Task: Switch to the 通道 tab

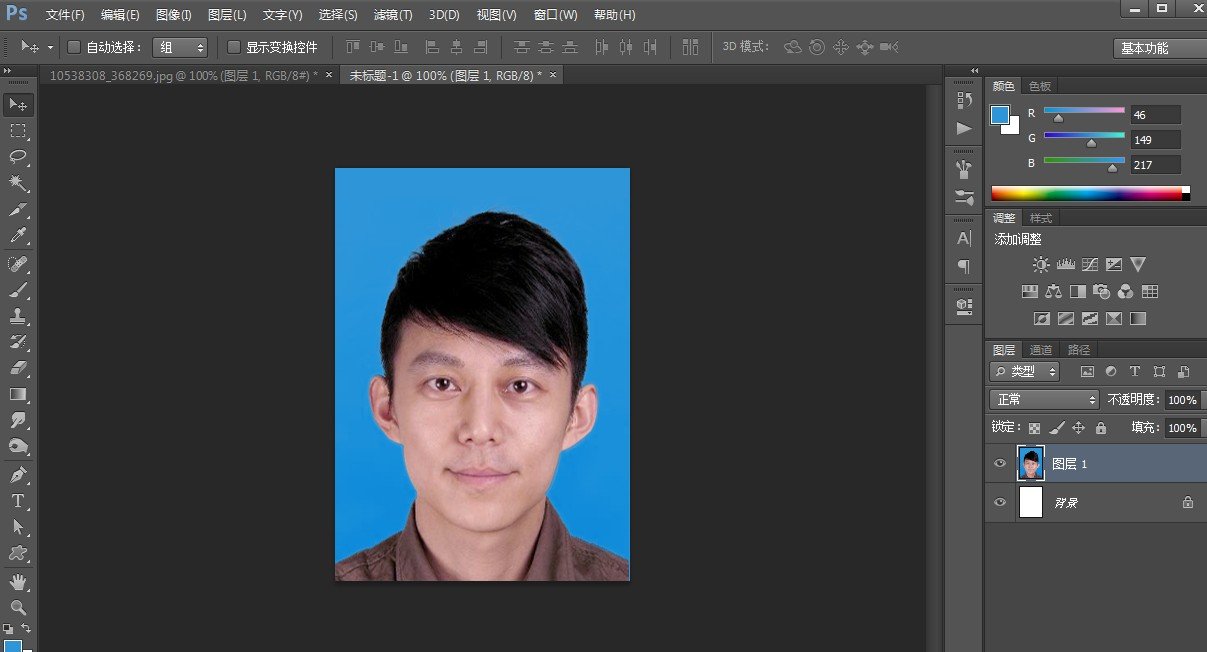Action: pos(1041,350)
